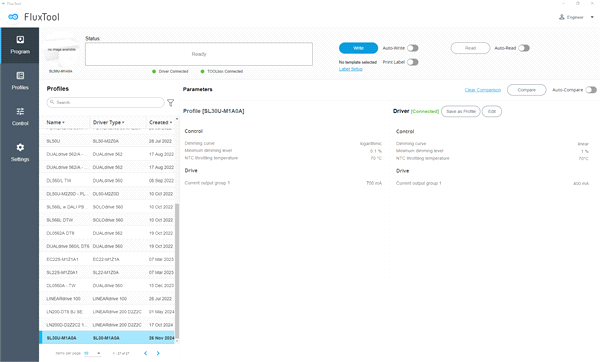This screenshot has height=362, width=600.
Task: Select the DL0562A DT8 profile row
Action: (107, 233)
